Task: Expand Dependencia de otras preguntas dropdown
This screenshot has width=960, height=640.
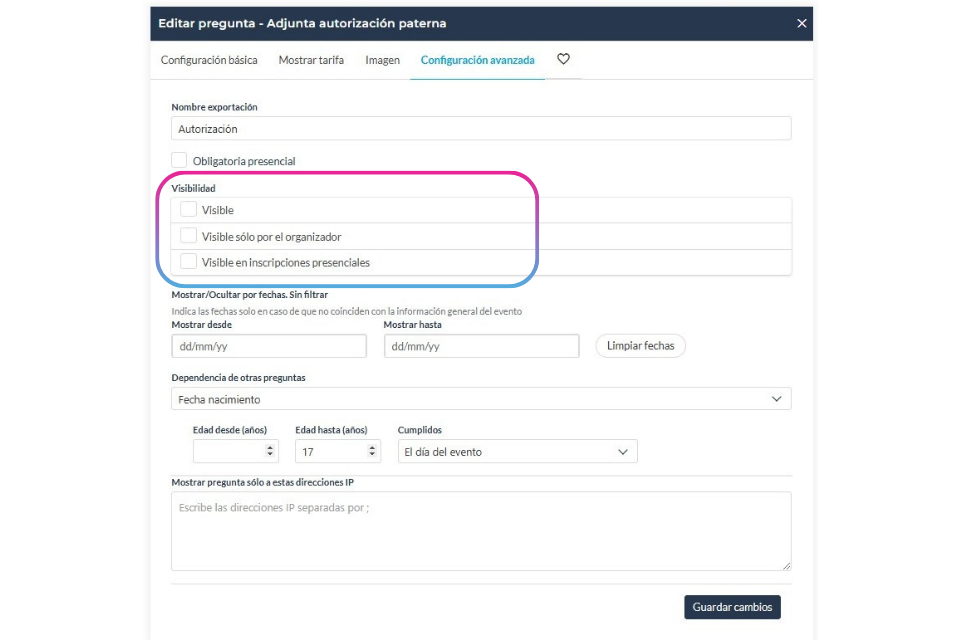Action: pyautogui.click(x=481, y=399)
